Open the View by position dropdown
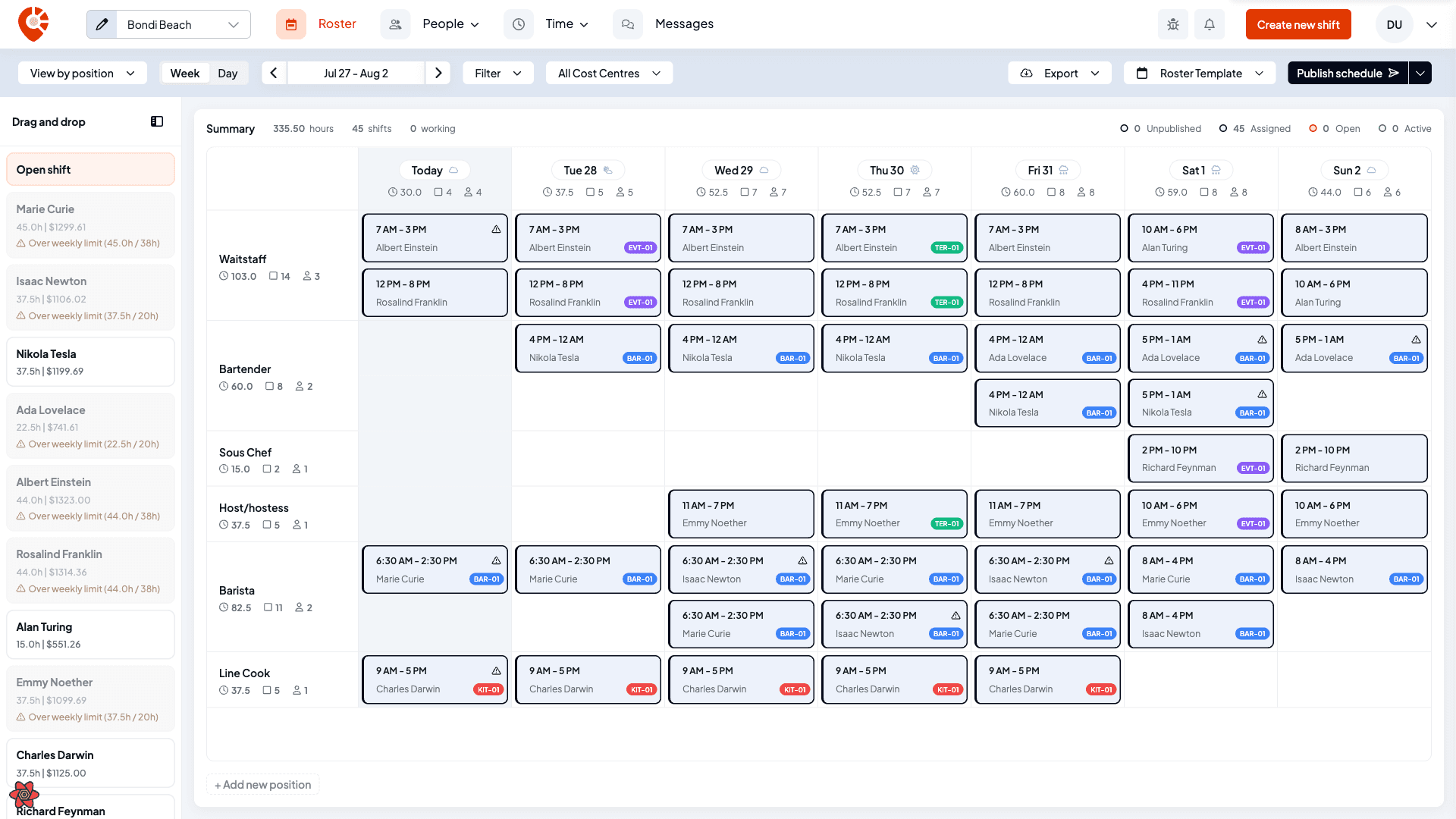The image size is (1456, 819). (x=82, y=73)
